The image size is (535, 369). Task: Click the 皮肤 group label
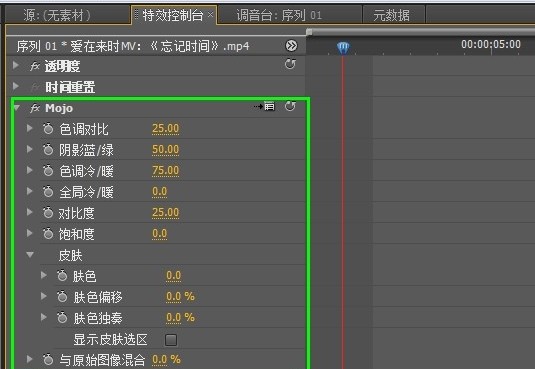point(70,255)
